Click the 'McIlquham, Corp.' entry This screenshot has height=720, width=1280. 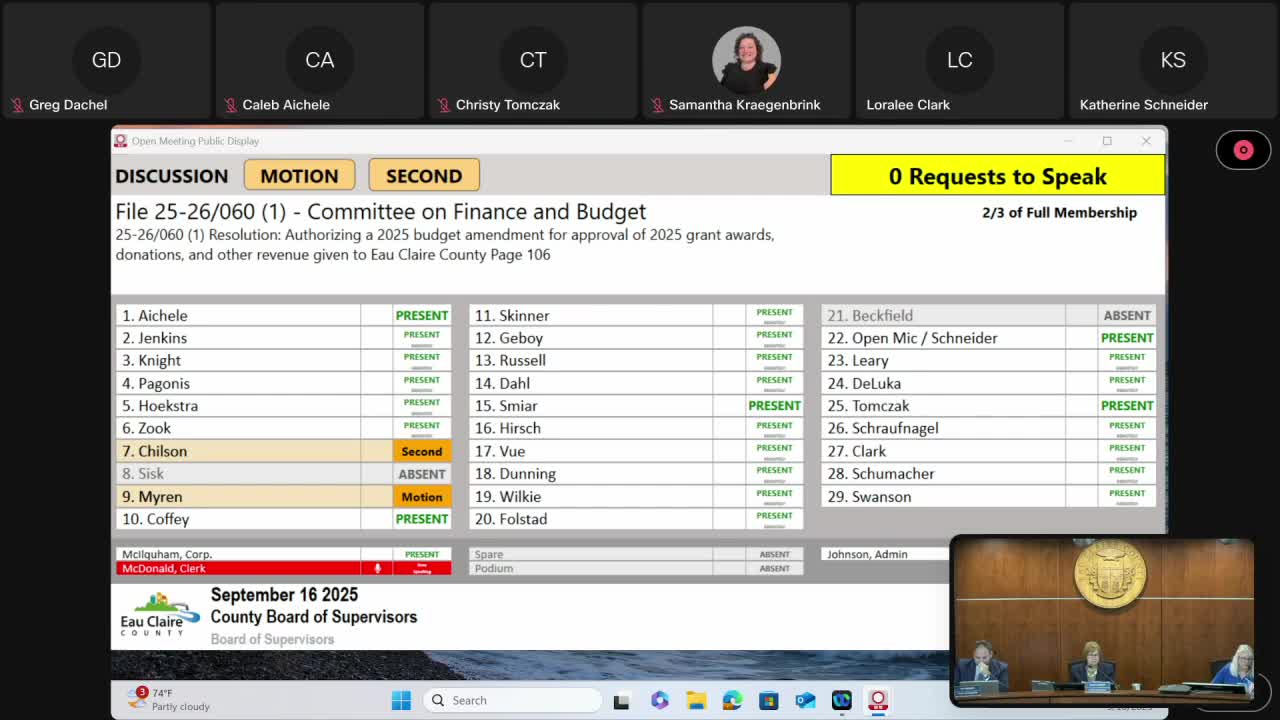coord(284,554)
